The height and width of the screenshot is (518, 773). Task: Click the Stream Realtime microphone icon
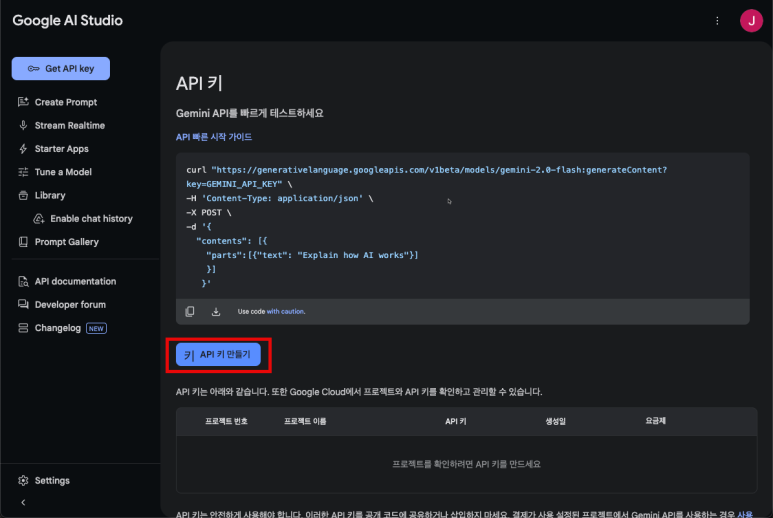[x=23, y=125]
